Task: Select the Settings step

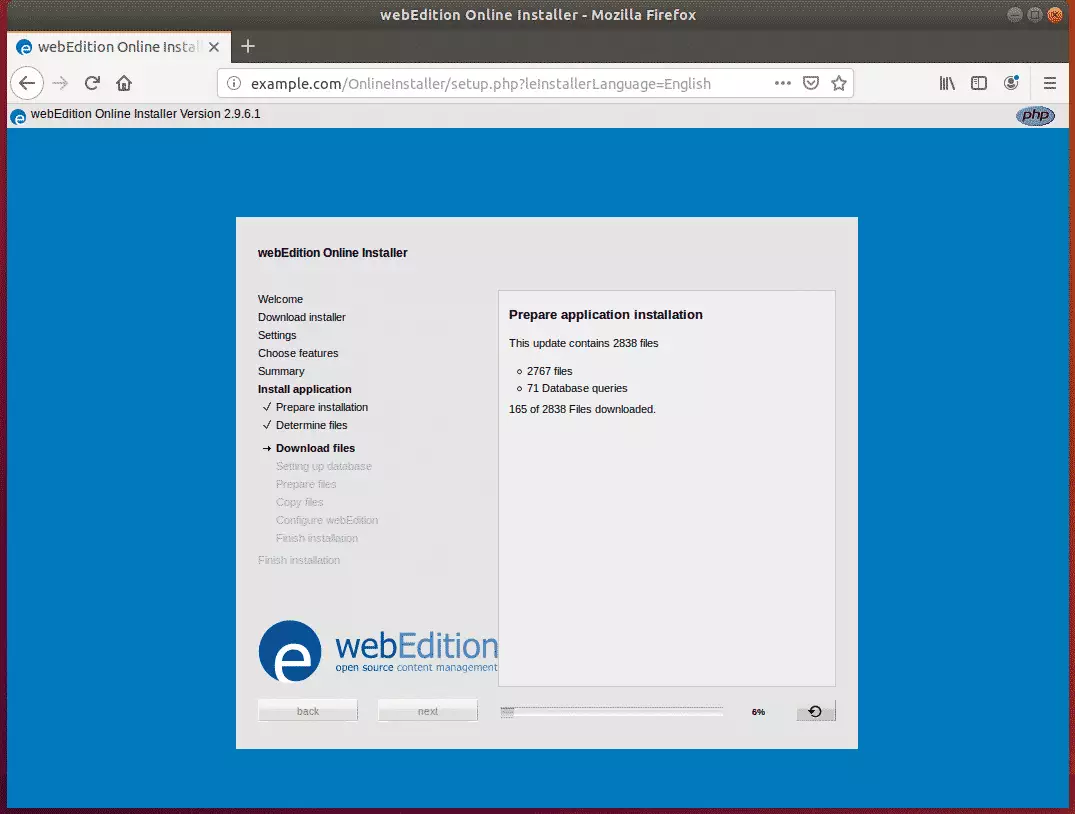Action: tap(277, 335)
